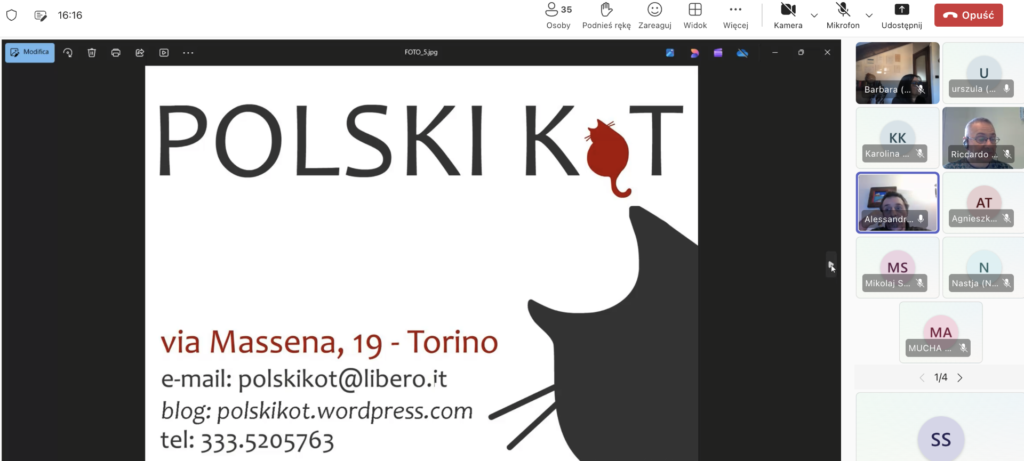Go to next page of participants

tap(960, 378)
